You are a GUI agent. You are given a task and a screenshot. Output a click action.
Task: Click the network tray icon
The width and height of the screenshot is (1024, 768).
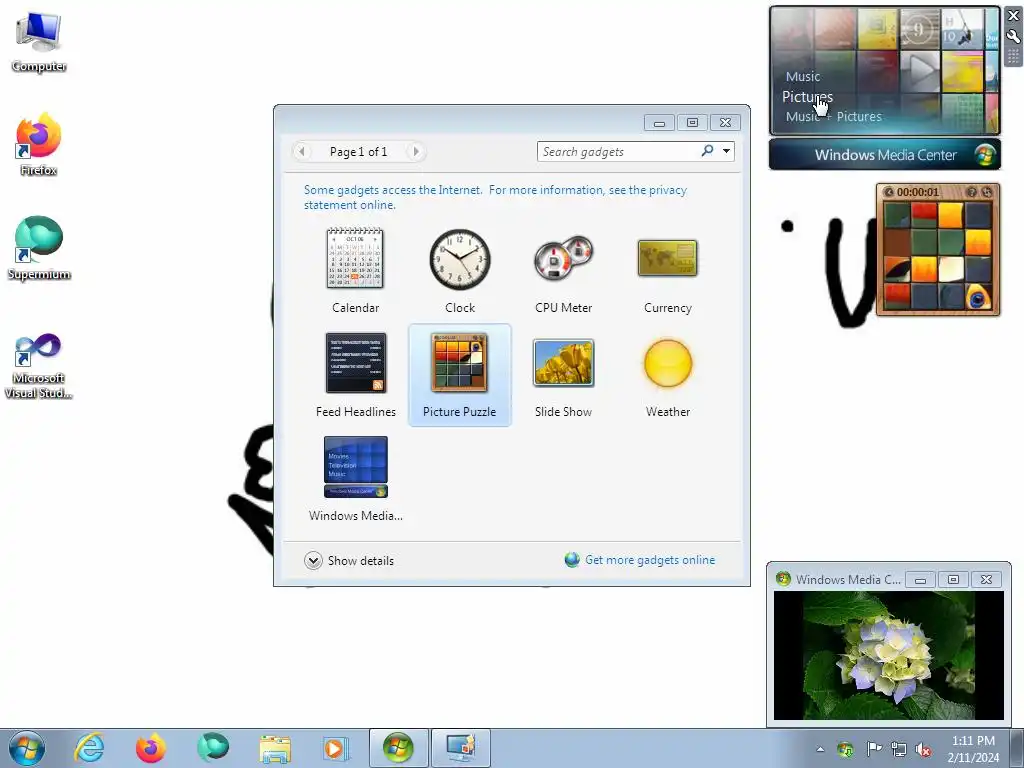[899, 749]
